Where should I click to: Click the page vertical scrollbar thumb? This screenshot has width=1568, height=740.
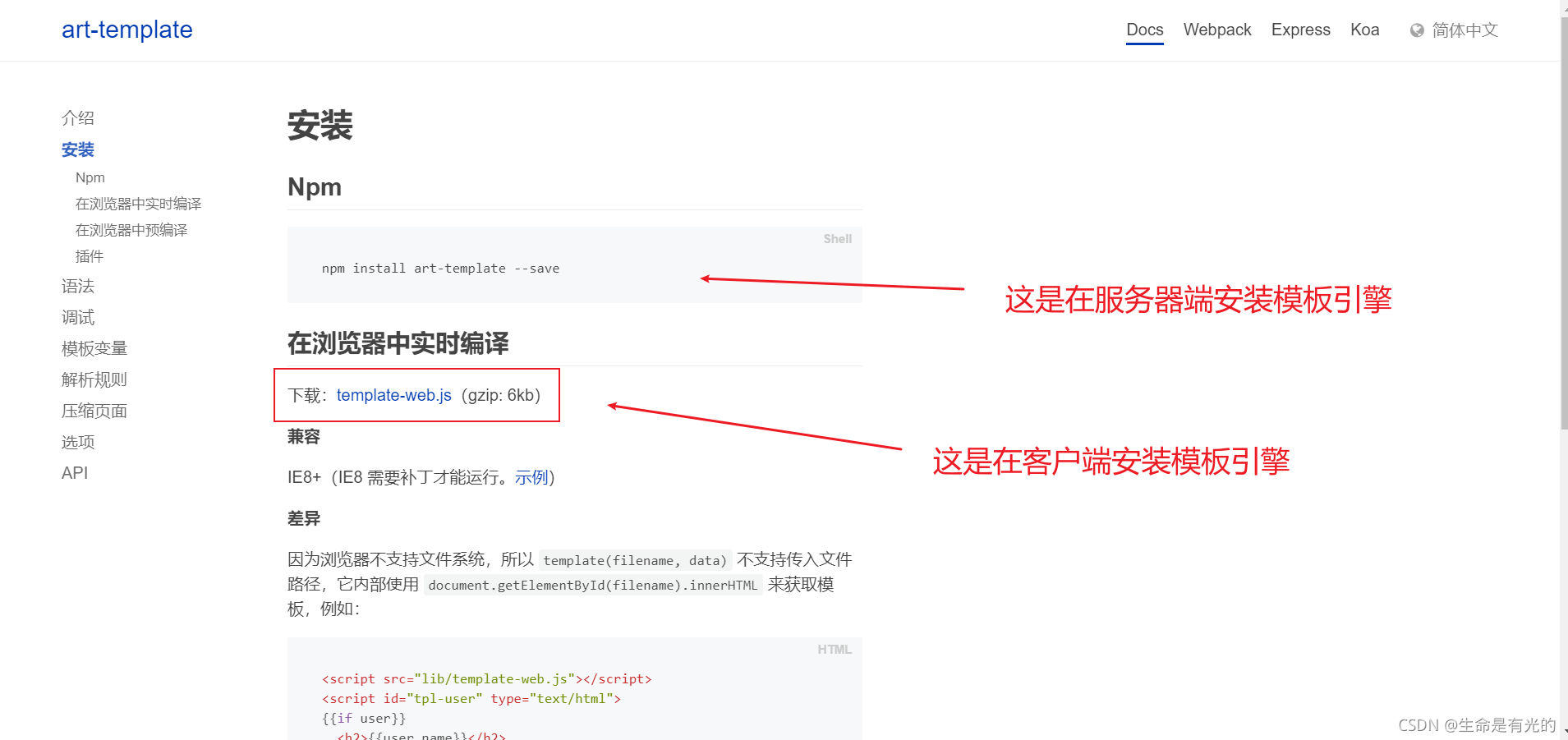point(1564,222)
